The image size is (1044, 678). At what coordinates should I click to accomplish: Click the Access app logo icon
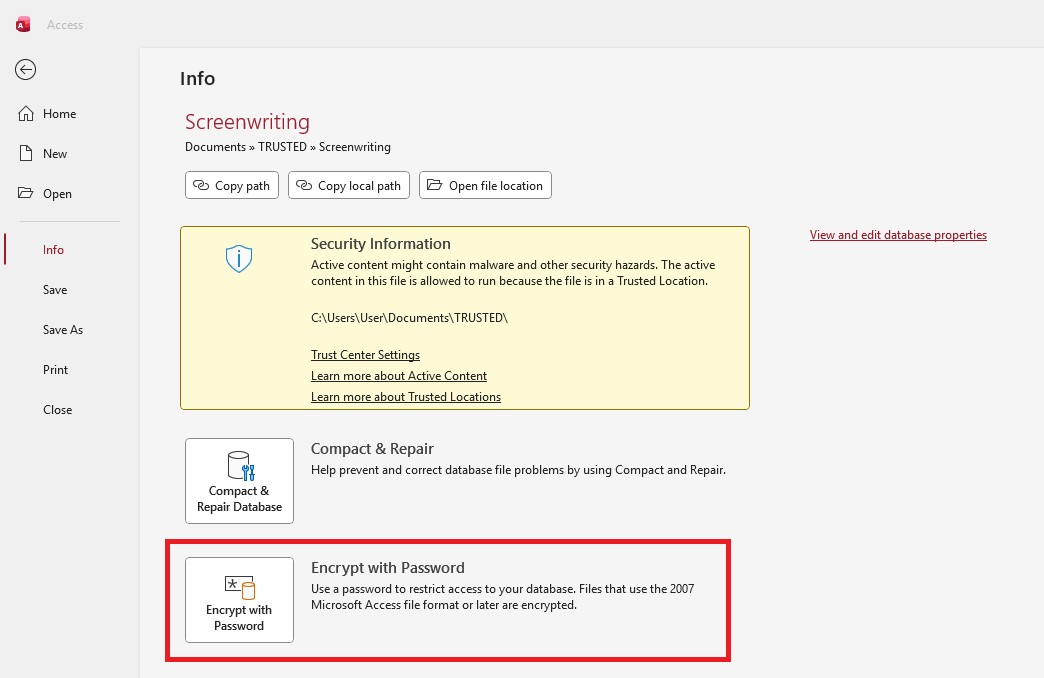point(23,25)
